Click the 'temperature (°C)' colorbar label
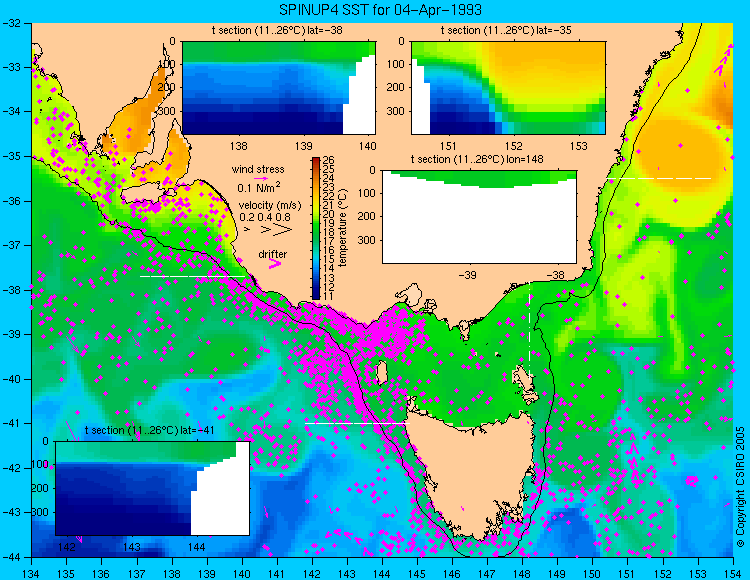 click(x=342, y=228)
